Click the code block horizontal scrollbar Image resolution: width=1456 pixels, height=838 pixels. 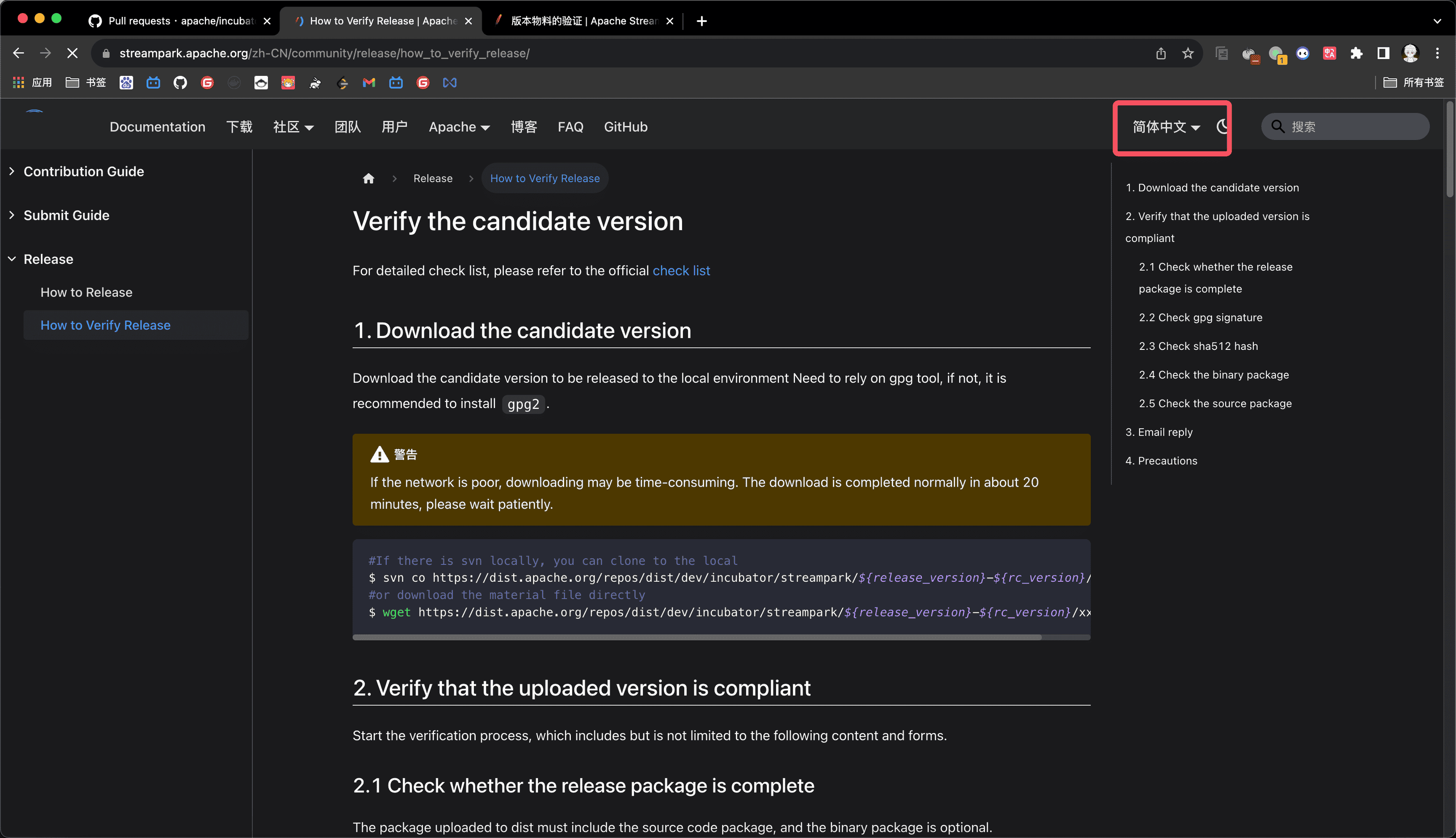point(696,637)
